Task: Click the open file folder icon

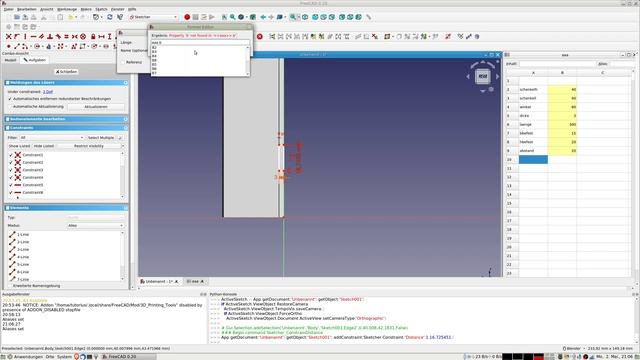Action: click(17, 17)
